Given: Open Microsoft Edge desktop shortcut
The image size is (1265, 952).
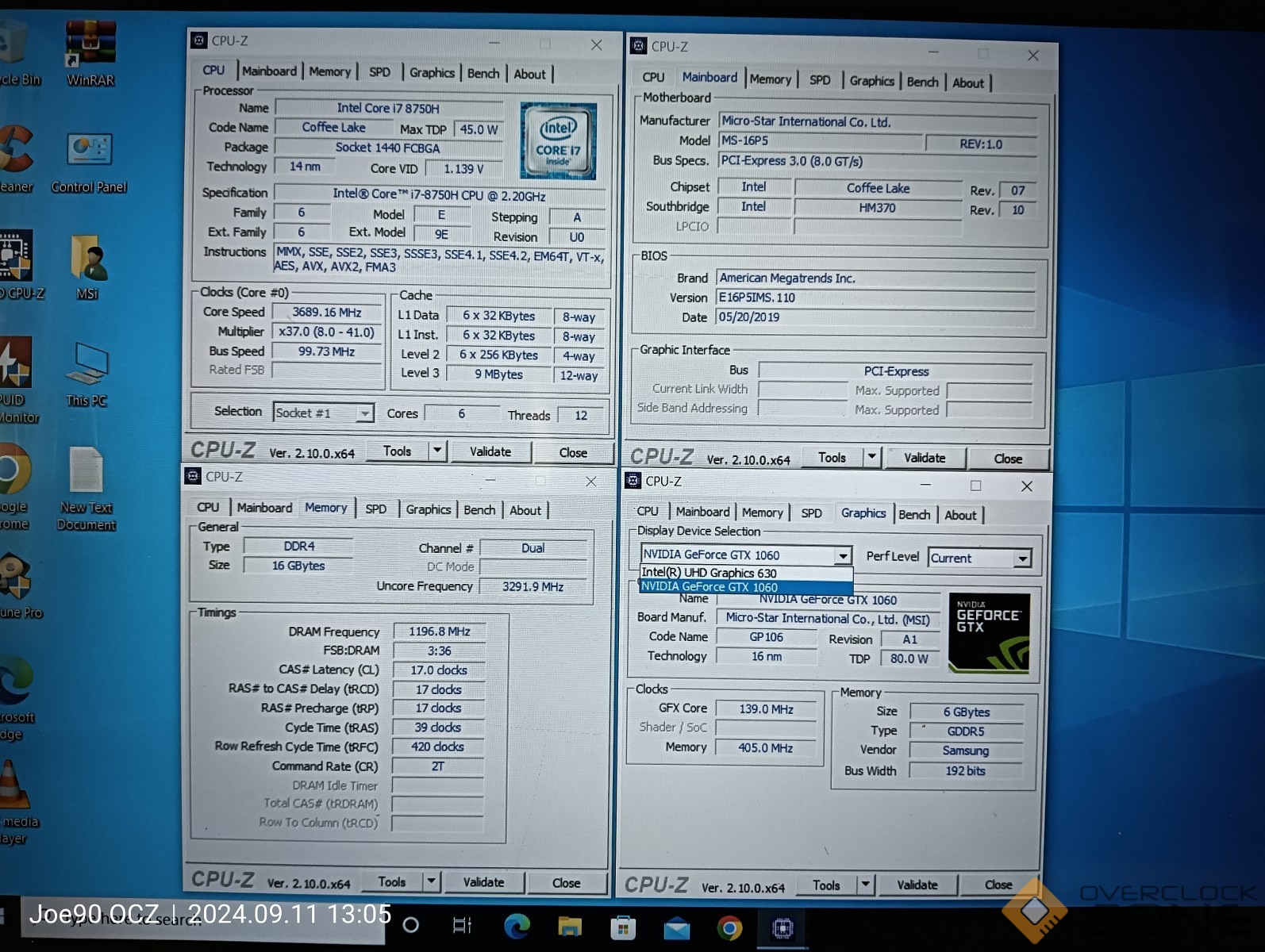Looking at the screenshot, I should point(16,698).
